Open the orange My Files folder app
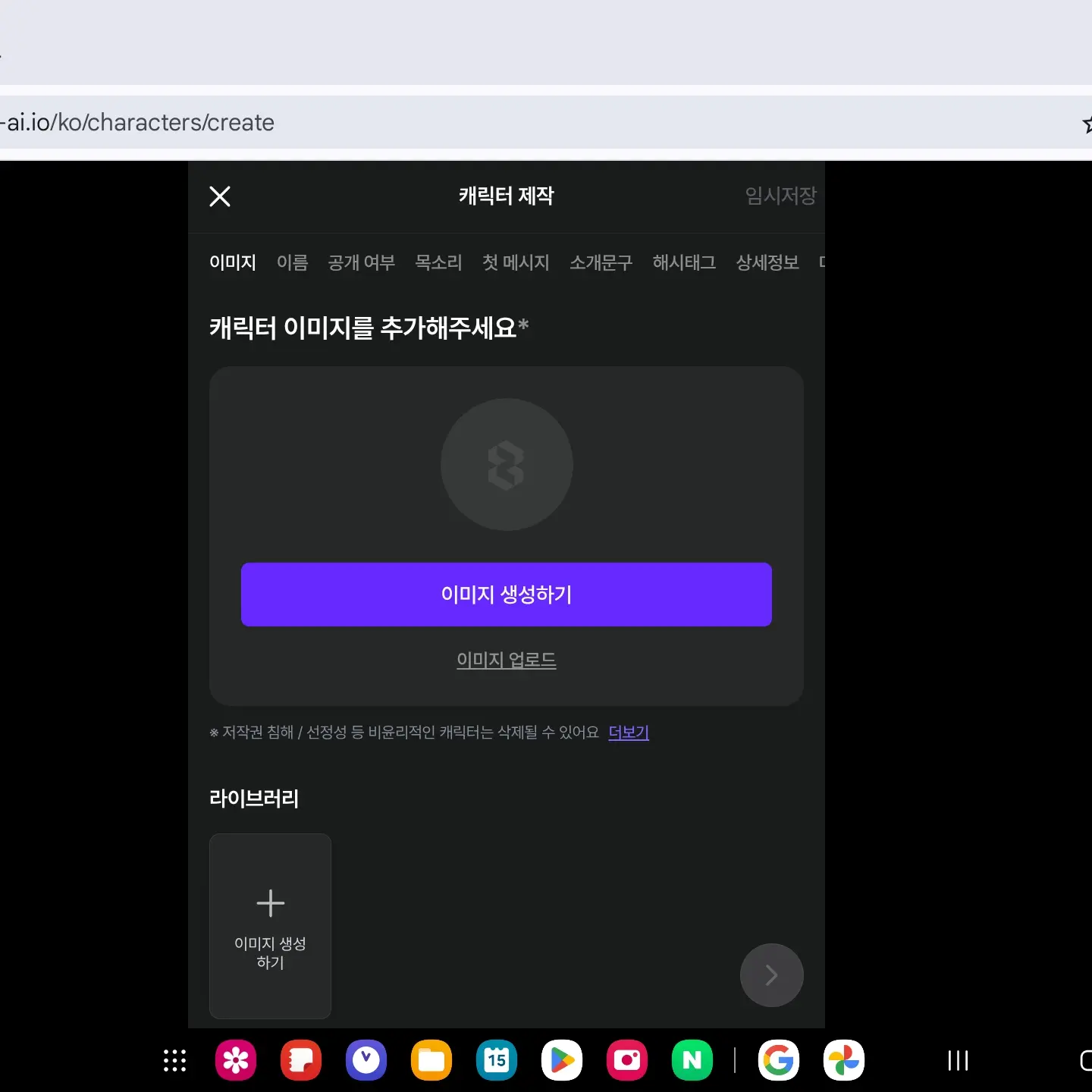The height and width of the screenshot is (1092, 1092). point(431,1060)
